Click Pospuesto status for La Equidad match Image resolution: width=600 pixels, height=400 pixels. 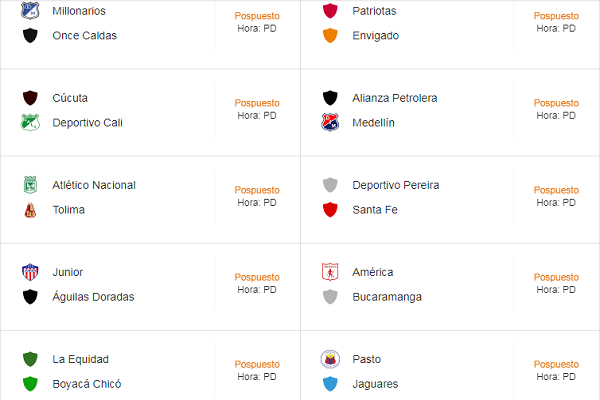(257, 364)
